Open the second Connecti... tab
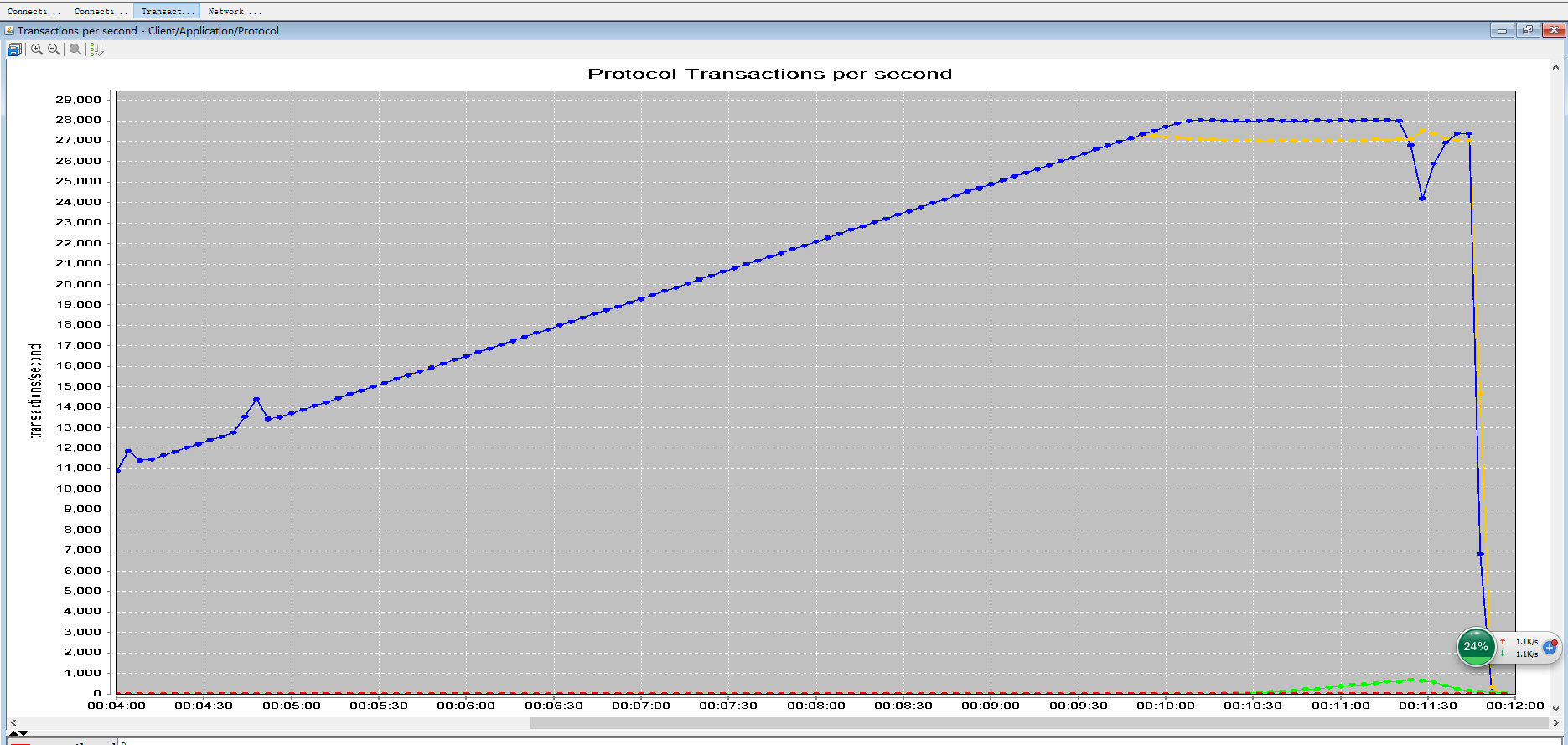The height and width of the screenshot is (745, 1568). pyautogui.click(x=101, y=11)
